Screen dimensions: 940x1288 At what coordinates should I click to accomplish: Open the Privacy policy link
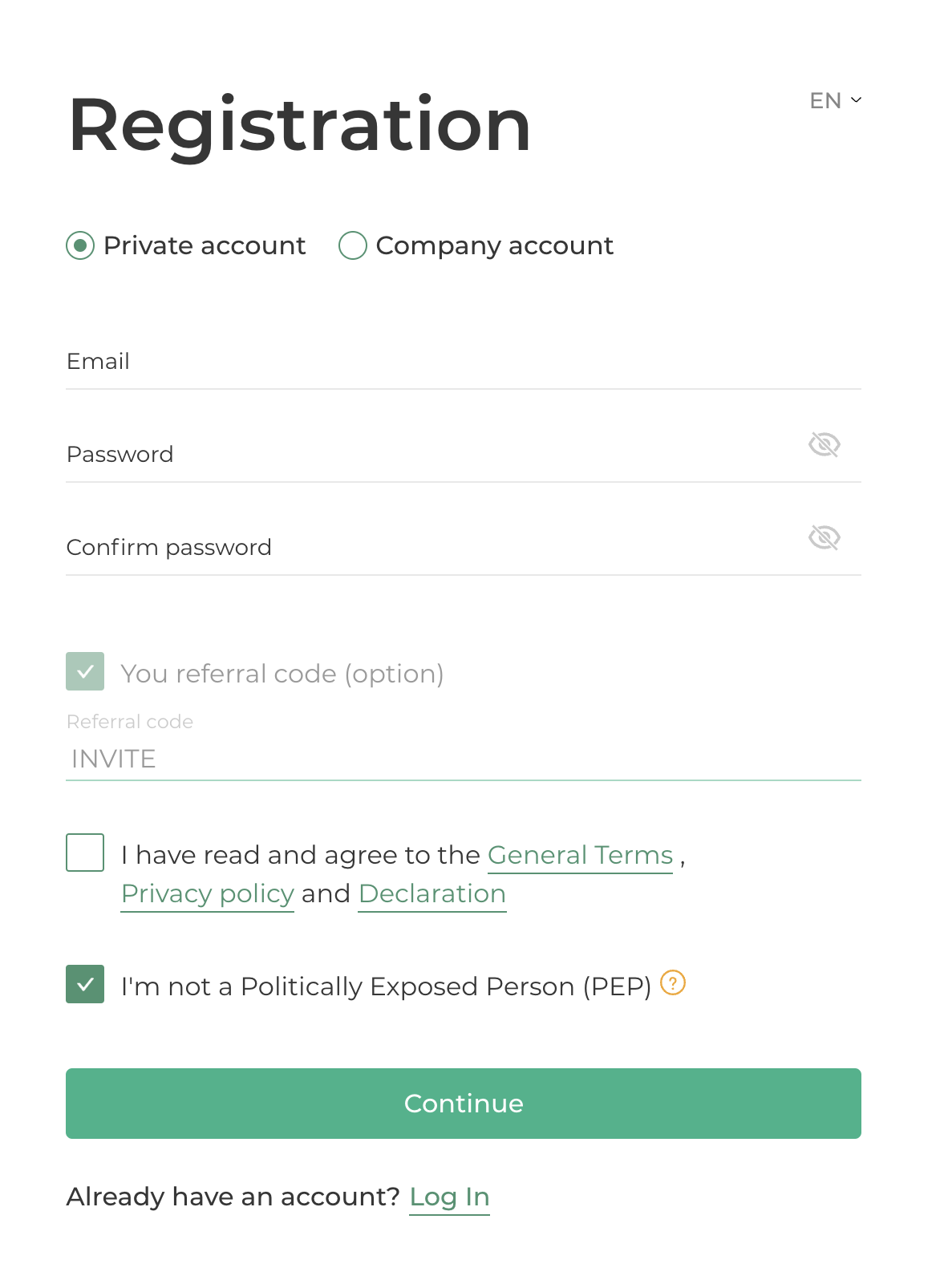(x=208, y=894)
